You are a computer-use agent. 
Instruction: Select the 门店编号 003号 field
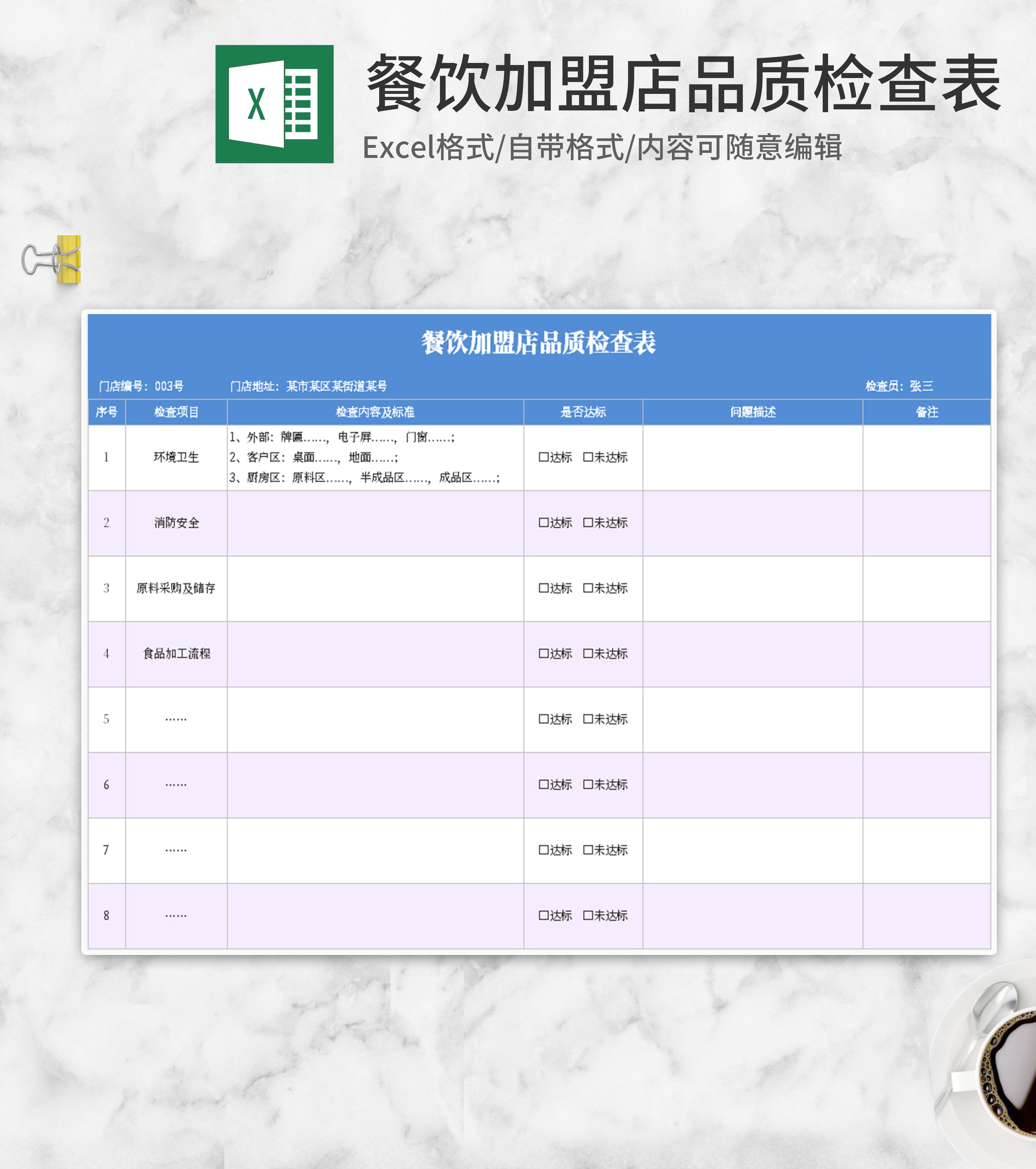coord(141,387)
